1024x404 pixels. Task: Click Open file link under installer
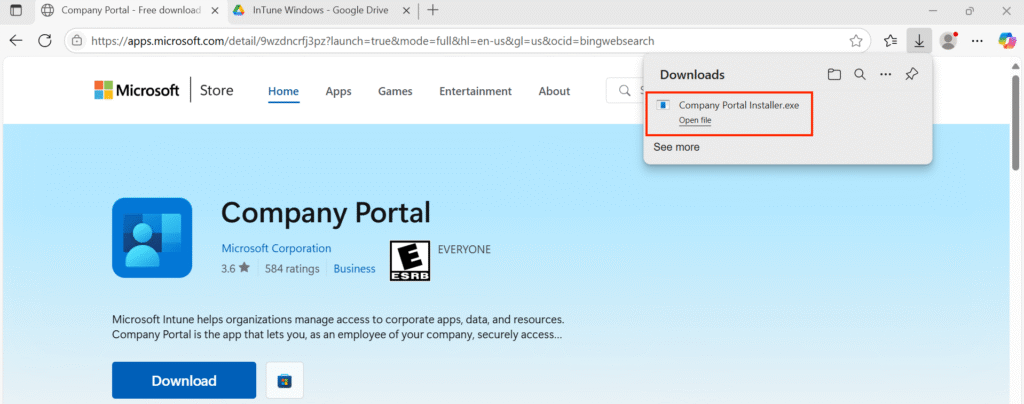[x=695, y=120]
